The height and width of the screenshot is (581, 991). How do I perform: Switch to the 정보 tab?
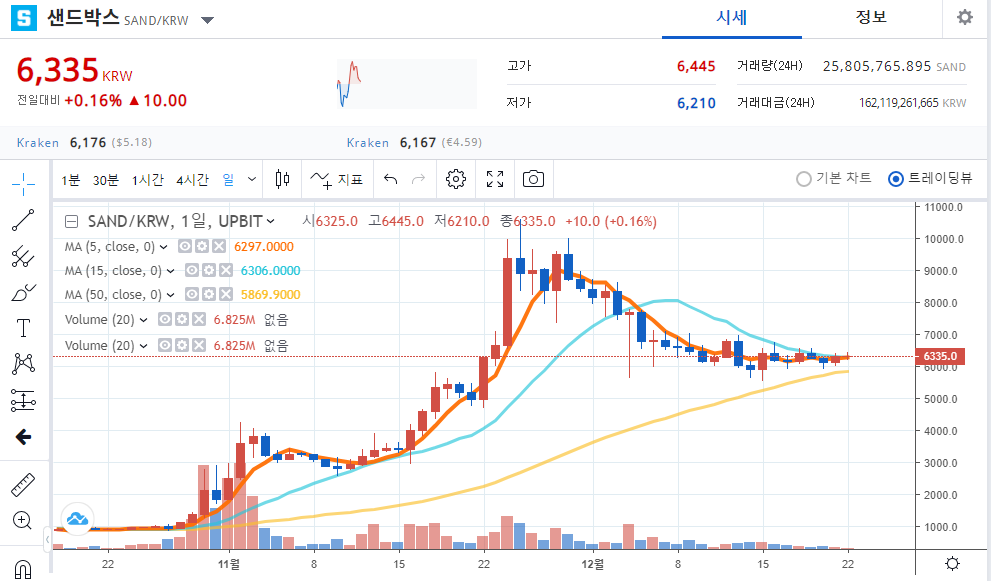[x=871, y=18]
